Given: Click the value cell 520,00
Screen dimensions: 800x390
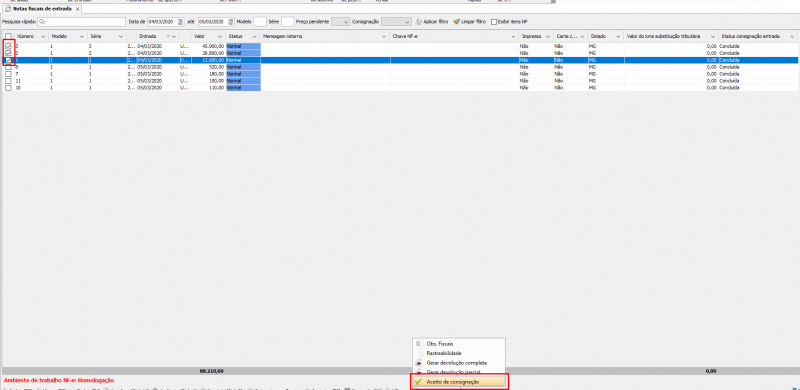Looking at the screenshot, I should click(209, 67).
